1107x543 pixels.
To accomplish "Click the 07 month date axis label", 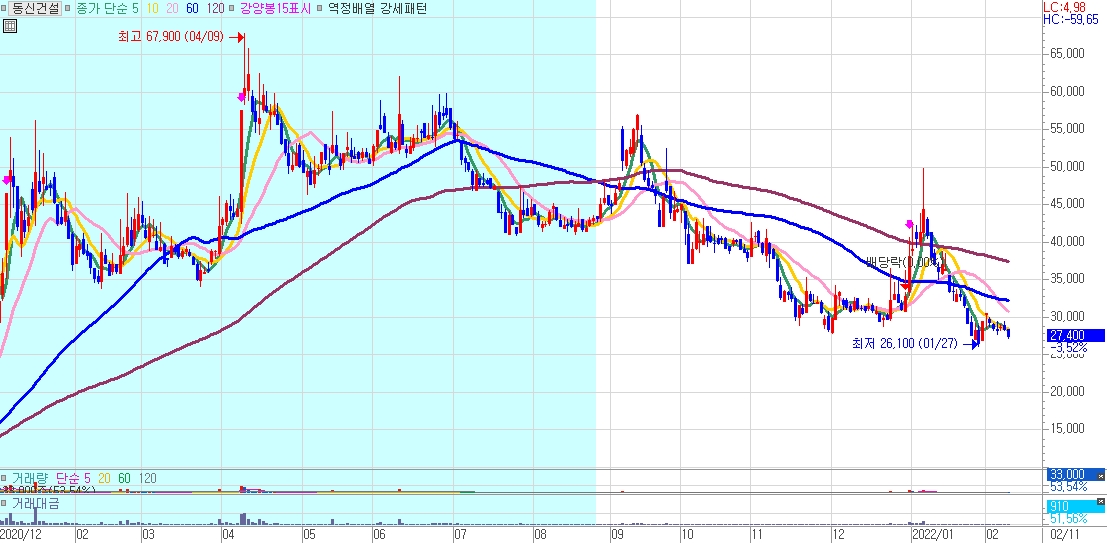I will pyautogui.click(x=460, y=536).
